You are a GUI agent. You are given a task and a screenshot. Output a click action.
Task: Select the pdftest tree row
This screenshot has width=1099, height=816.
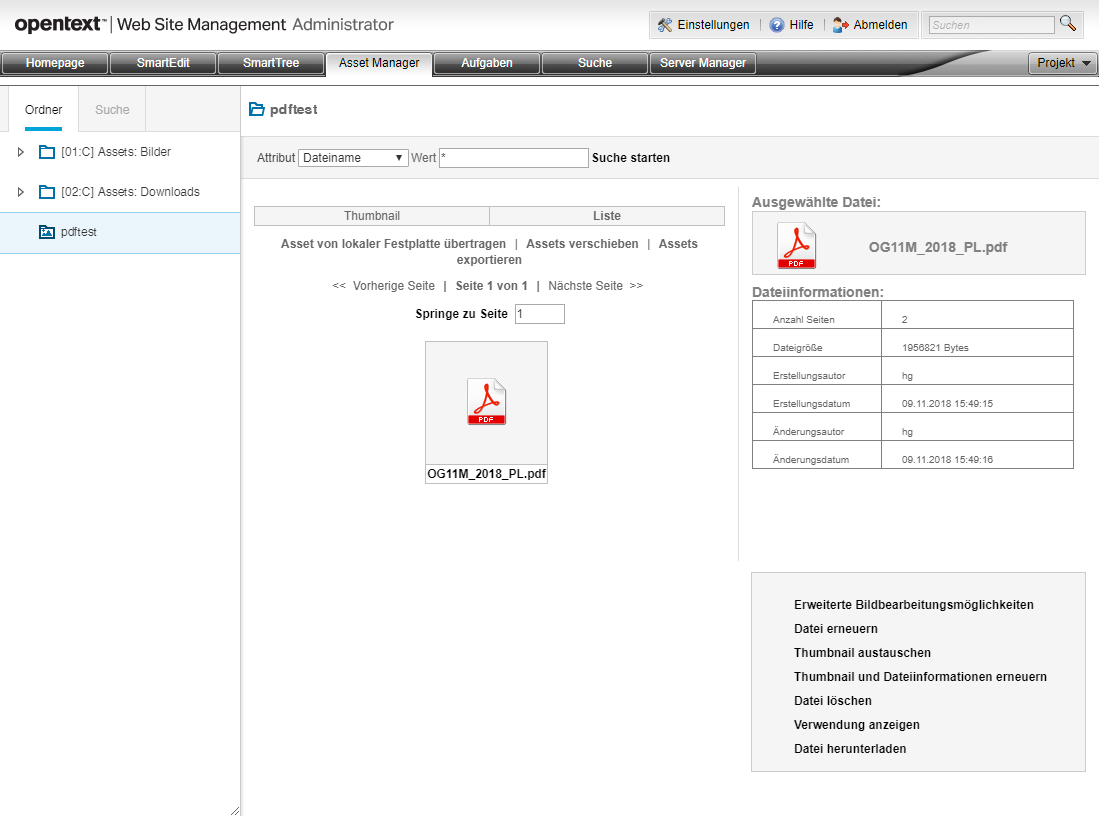120,232
